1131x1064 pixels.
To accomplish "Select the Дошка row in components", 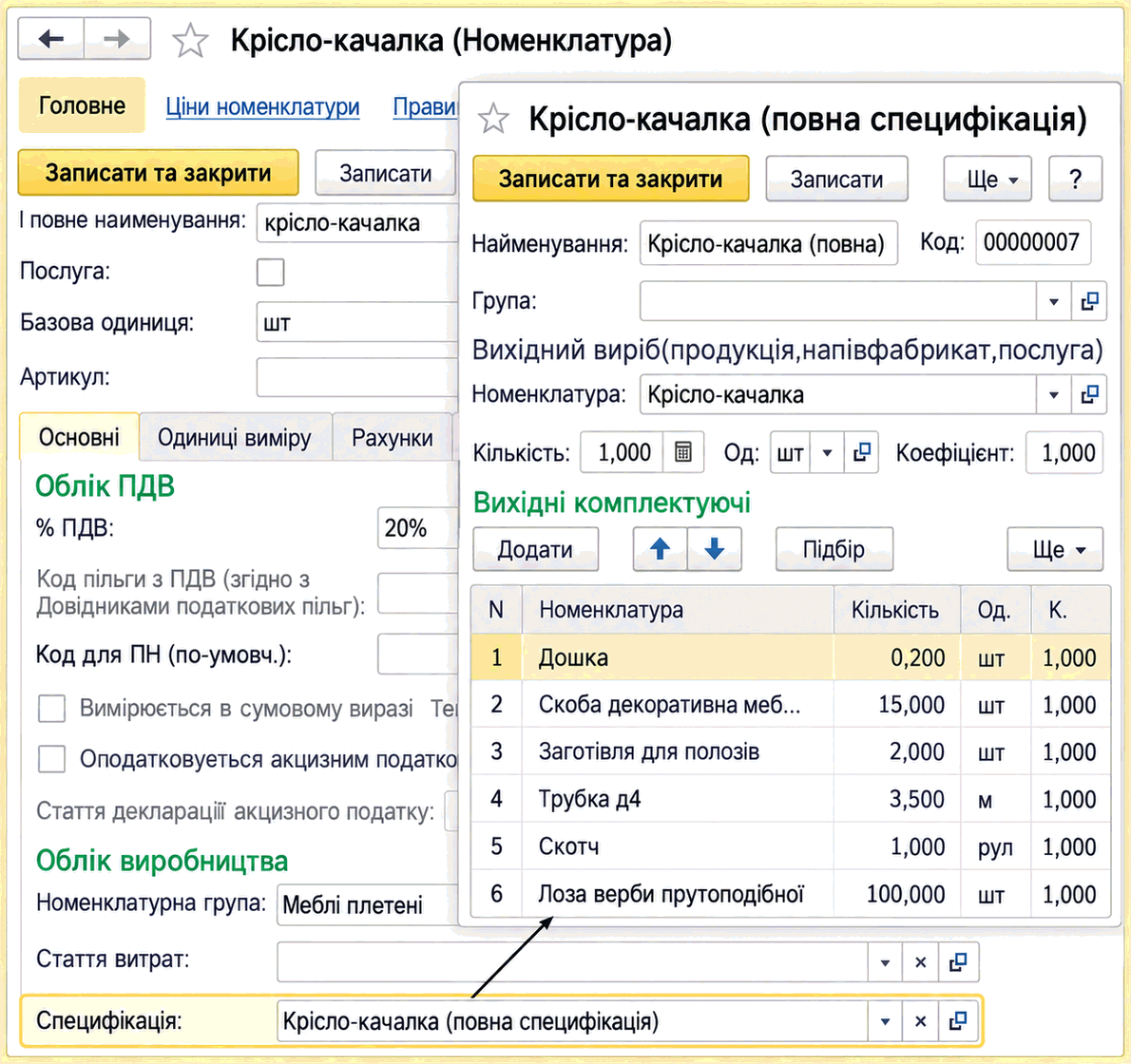I will pos(791,657).
